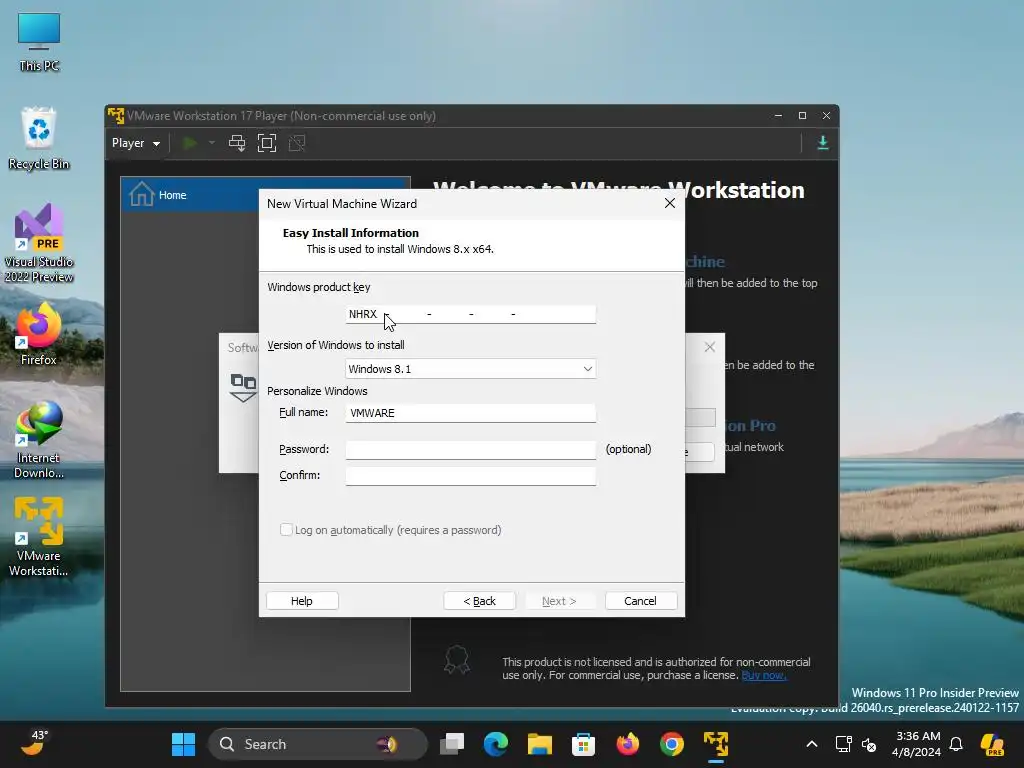Open the Recycle Bin desktop icon
The height and width of the screenshot is (768, 1024).
[x=39, y=138]
